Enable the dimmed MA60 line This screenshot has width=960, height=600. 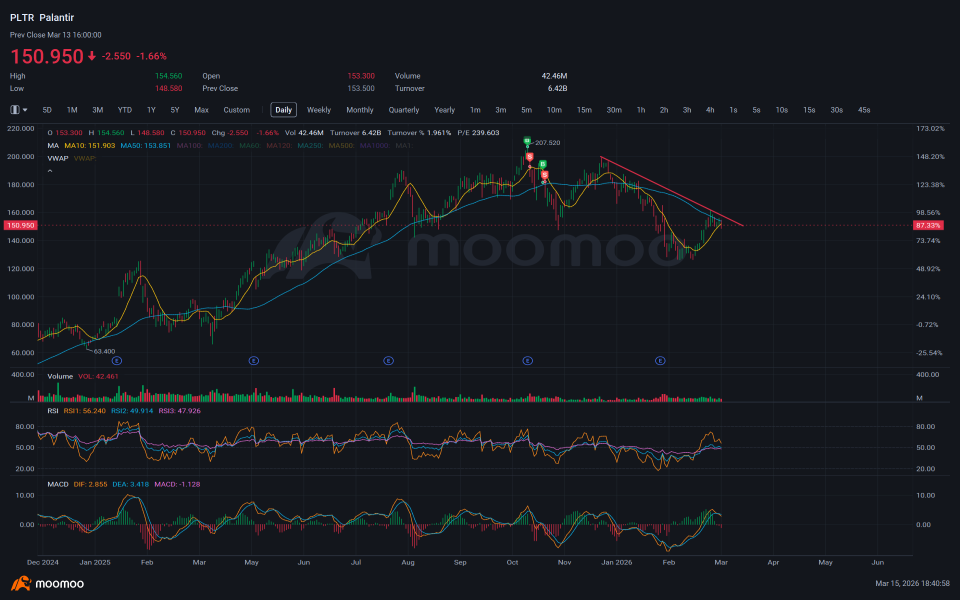point(250,146)
